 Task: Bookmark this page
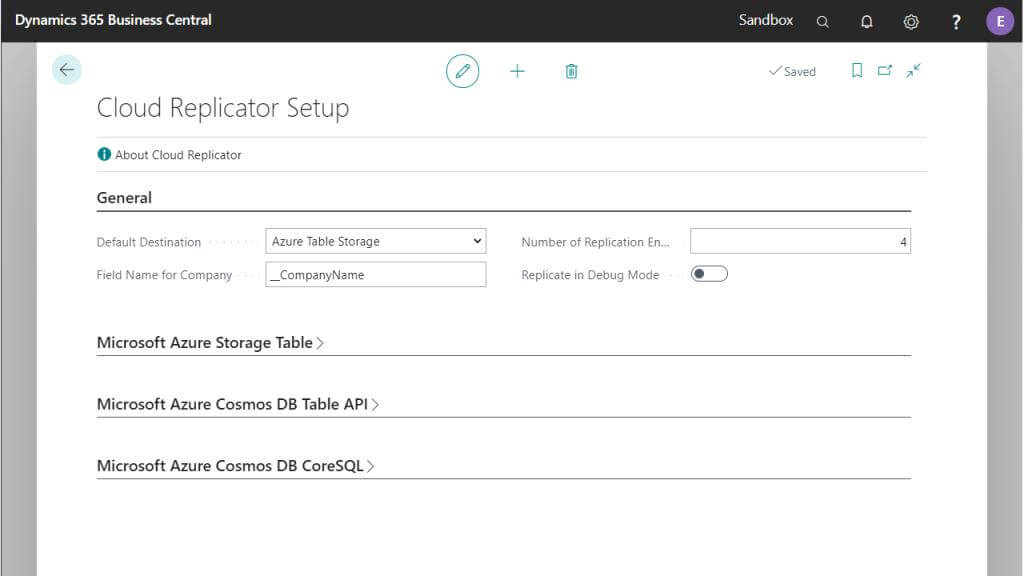pos(857,71)
